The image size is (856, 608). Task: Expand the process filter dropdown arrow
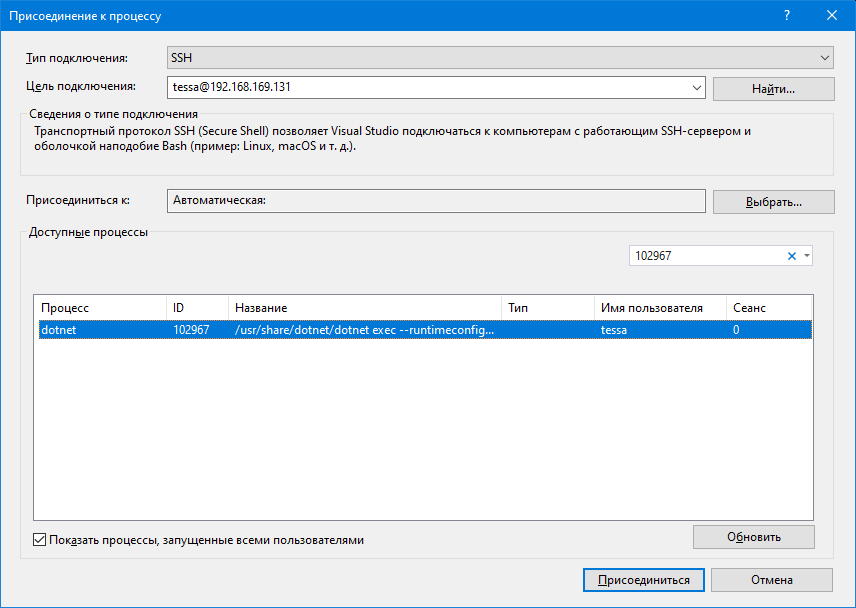[x=807, y=256]
